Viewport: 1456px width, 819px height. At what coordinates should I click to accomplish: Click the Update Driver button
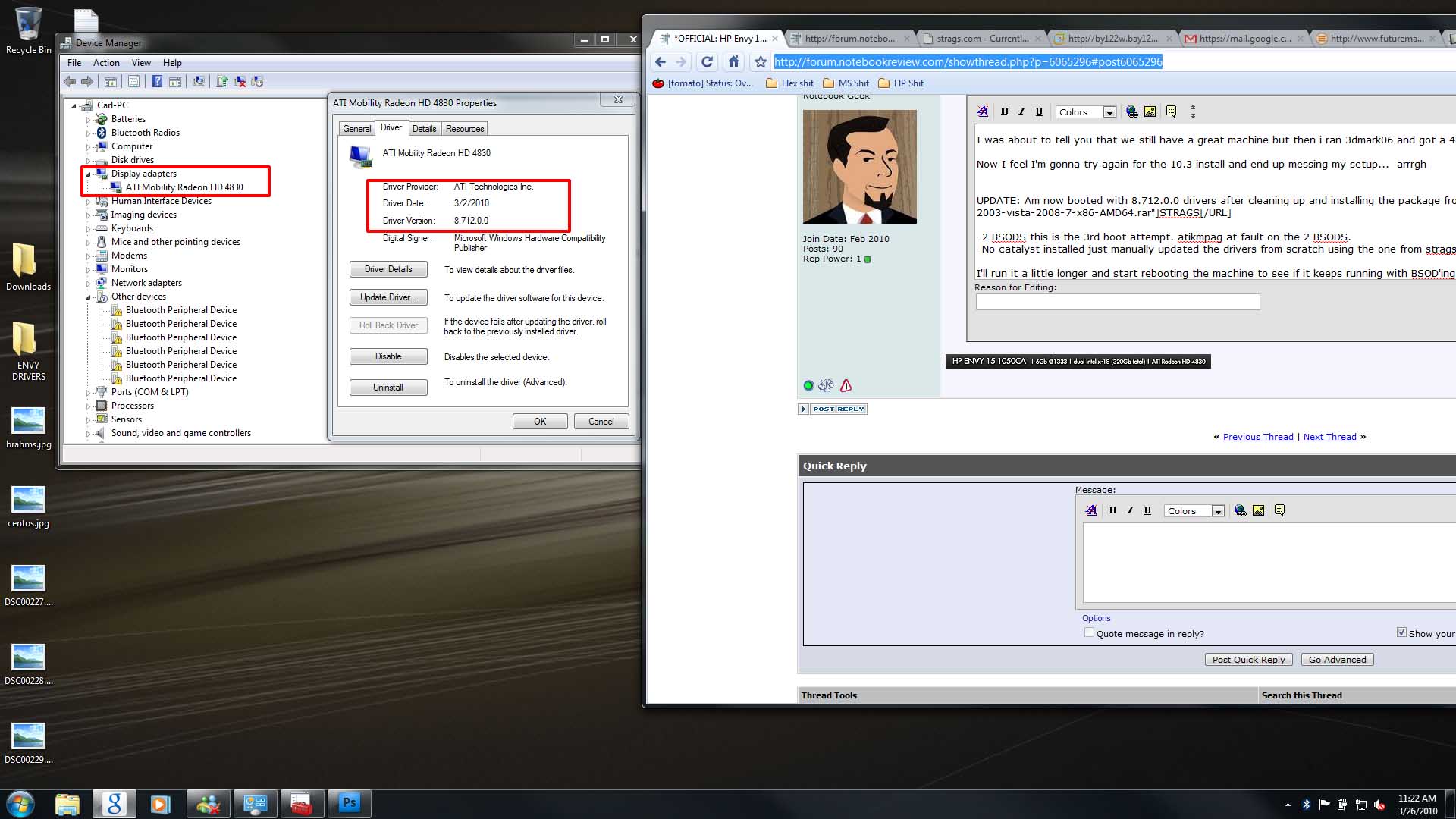click(388, 297)
